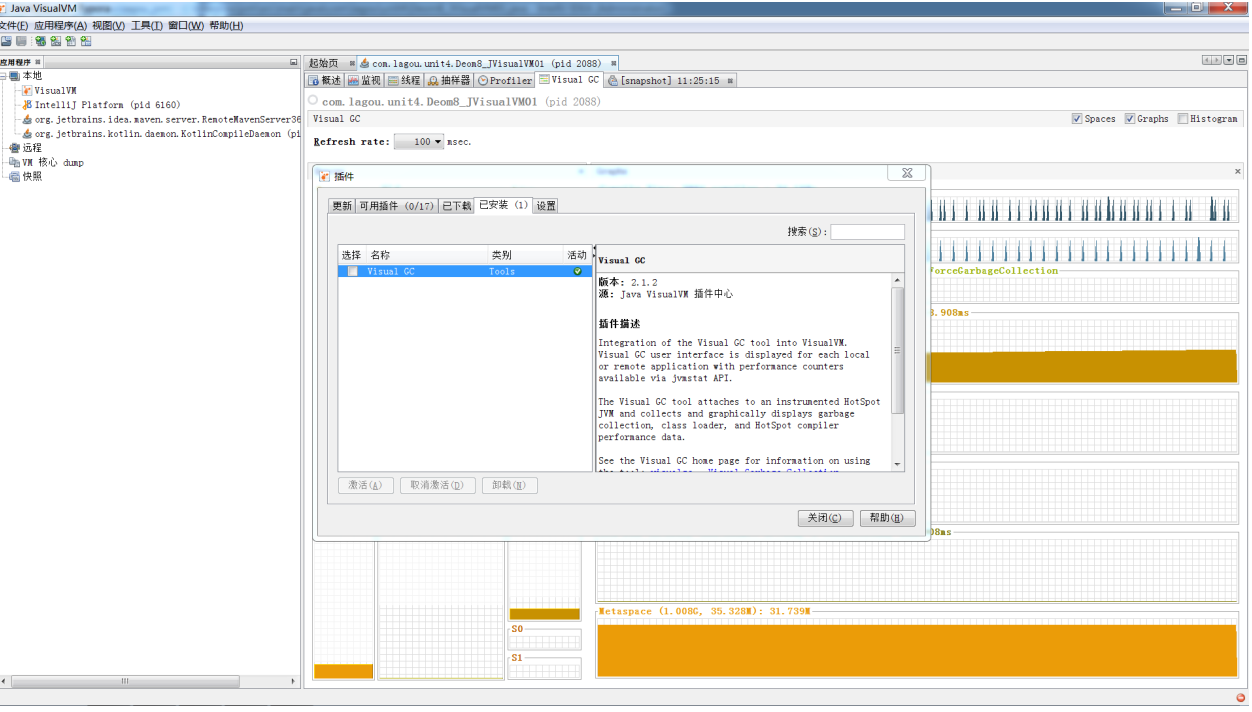Click the Load toolbar icon (first toolbar icon)
1252x712 pixels.
point(6,41)
